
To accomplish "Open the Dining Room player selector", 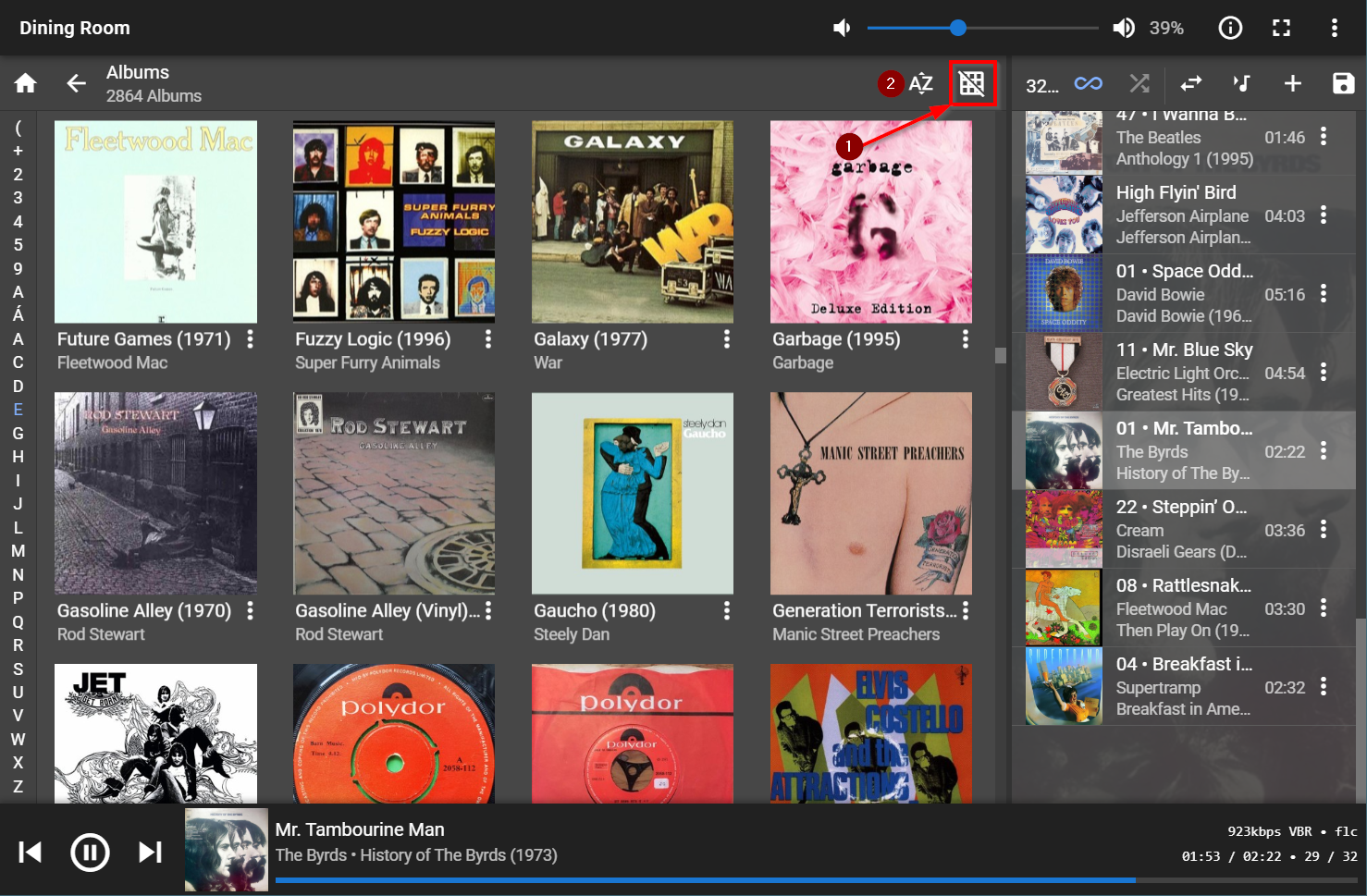I will click(75, 28).
